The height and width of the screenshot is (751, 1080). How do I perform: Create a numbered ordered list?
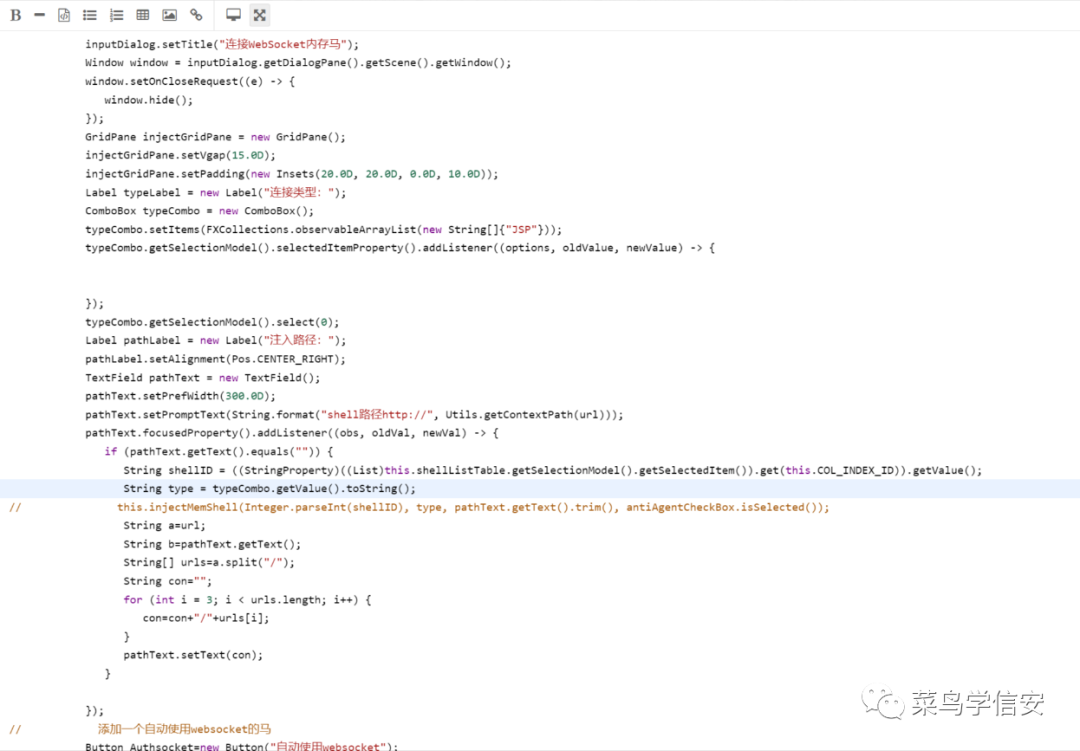[116, 15]
